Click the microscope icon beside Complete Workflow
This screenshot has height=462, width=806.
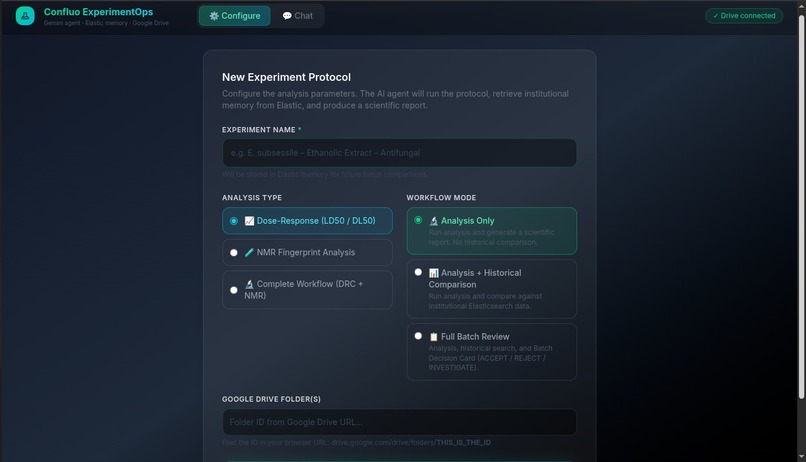pos(249,284)
